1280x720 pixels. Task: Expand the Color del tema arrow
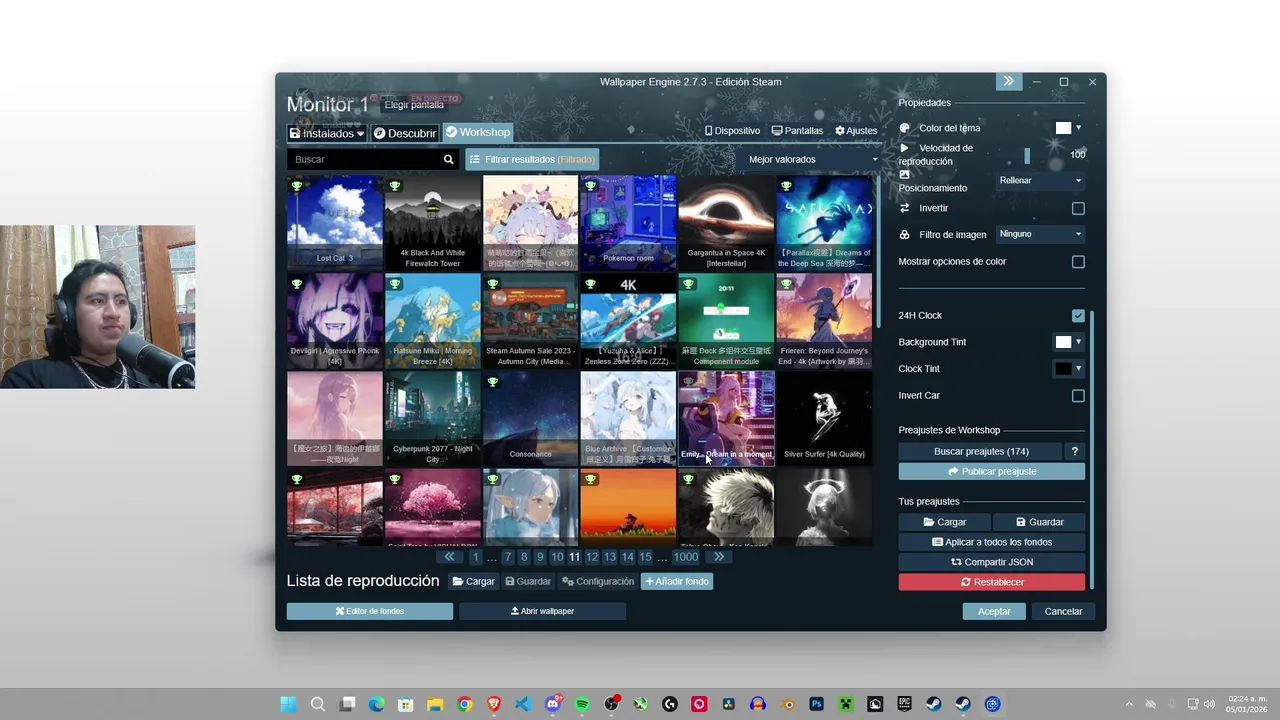click(x=1078, y=128)
